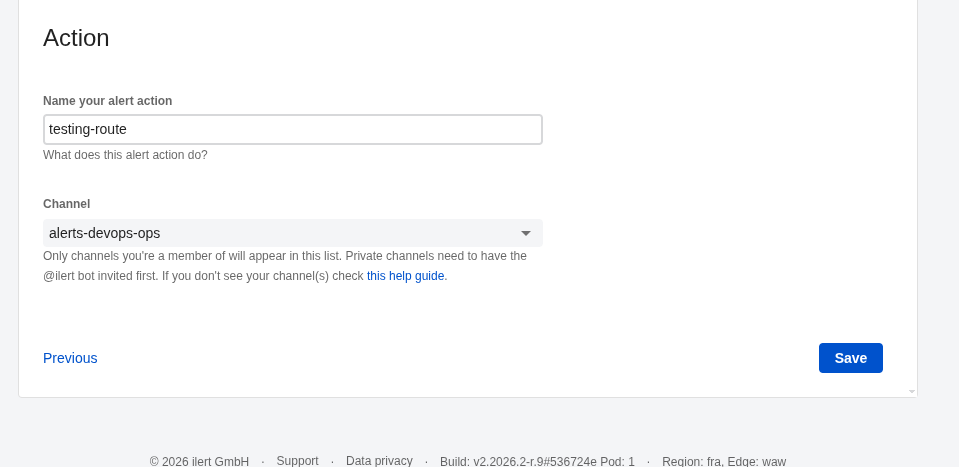Select the 'alerts-devops-ops' value text
959x467 pixels.
coord(104,233)
